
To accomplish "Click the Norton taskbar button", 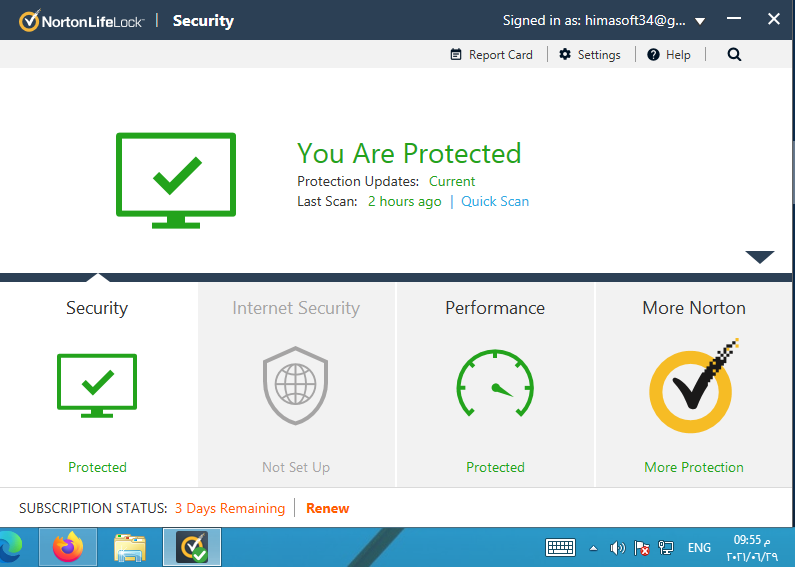I will coord(192,547).
